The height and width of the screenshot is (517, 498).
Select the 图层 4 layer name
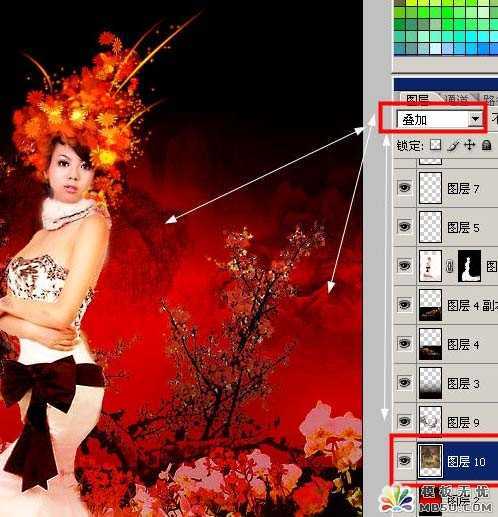(463, 345)
